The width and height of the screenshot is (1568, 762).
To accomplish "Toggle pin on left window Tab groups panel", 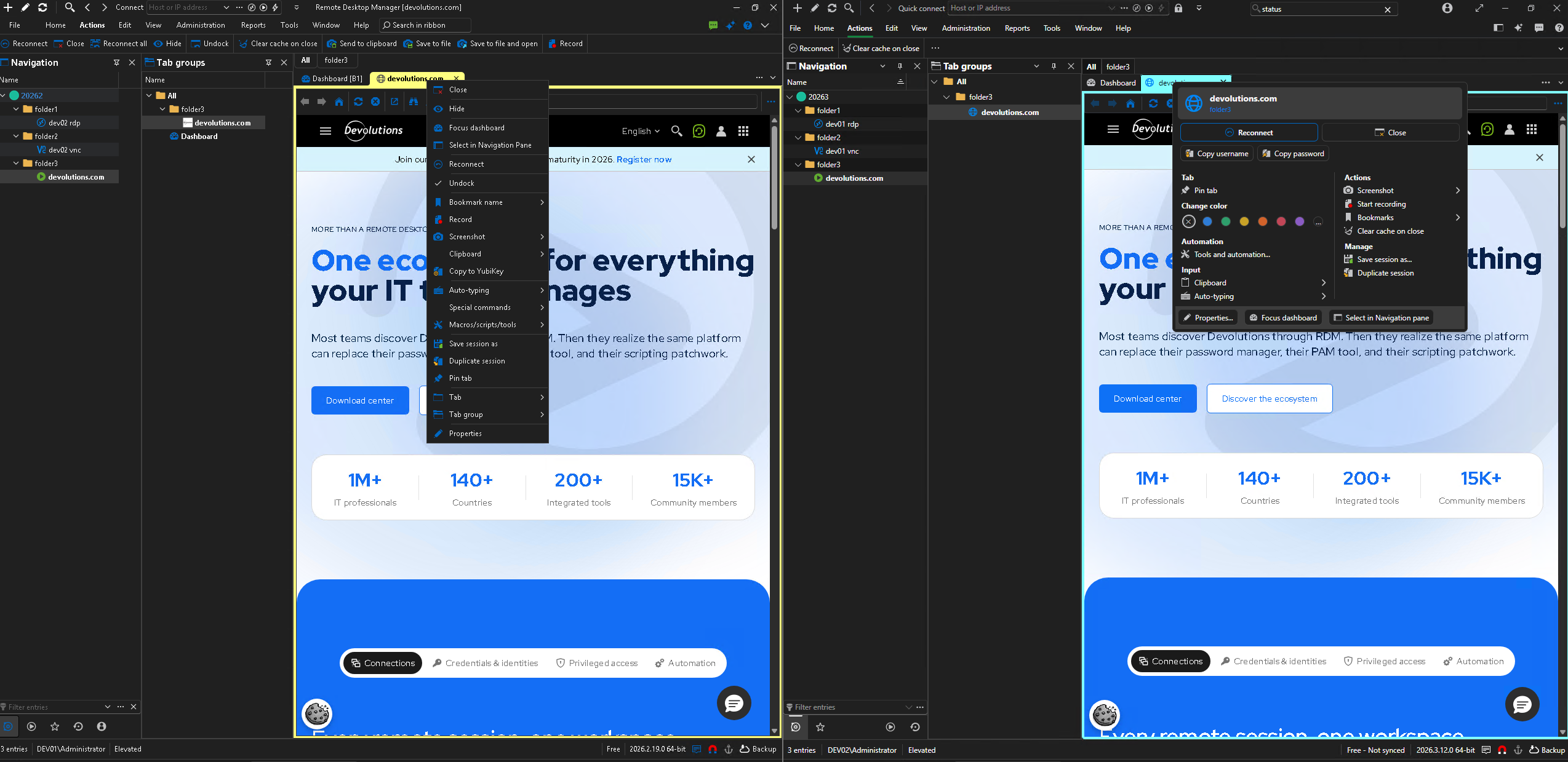I will pos(268,63).
